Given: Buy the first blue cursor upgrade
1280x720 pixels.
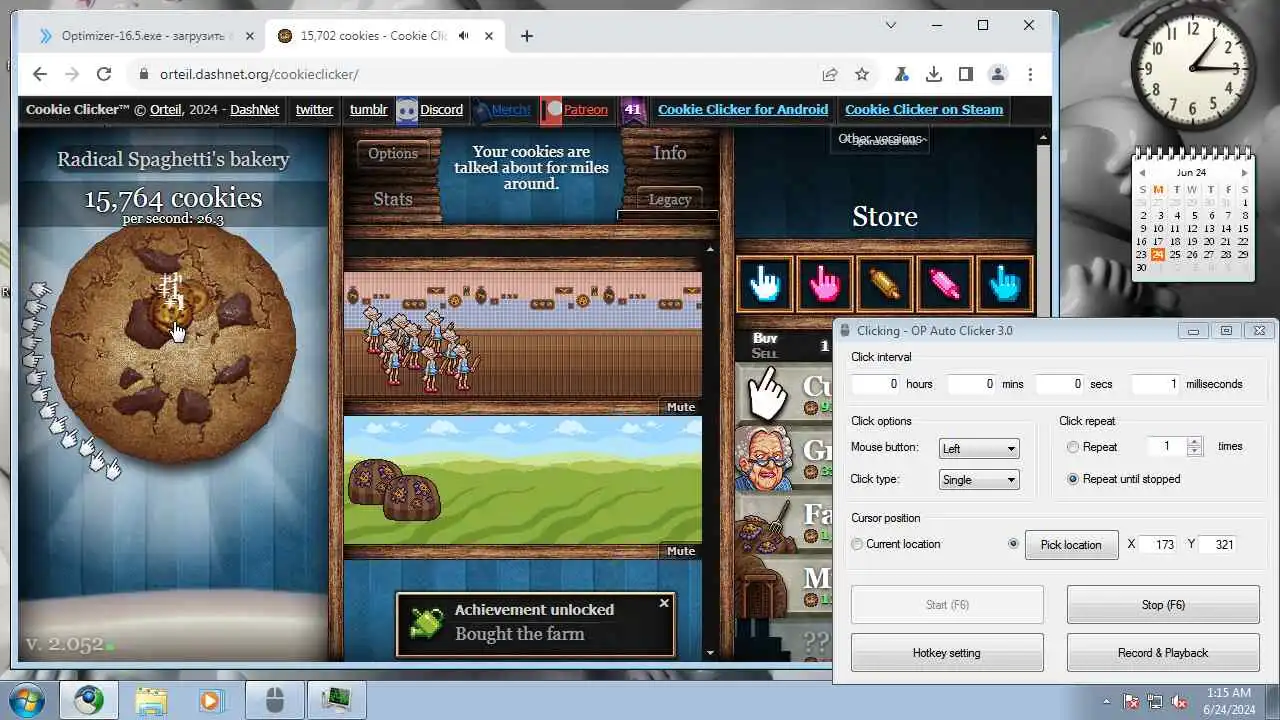Looking at the screenshot, I should point(765,283).
